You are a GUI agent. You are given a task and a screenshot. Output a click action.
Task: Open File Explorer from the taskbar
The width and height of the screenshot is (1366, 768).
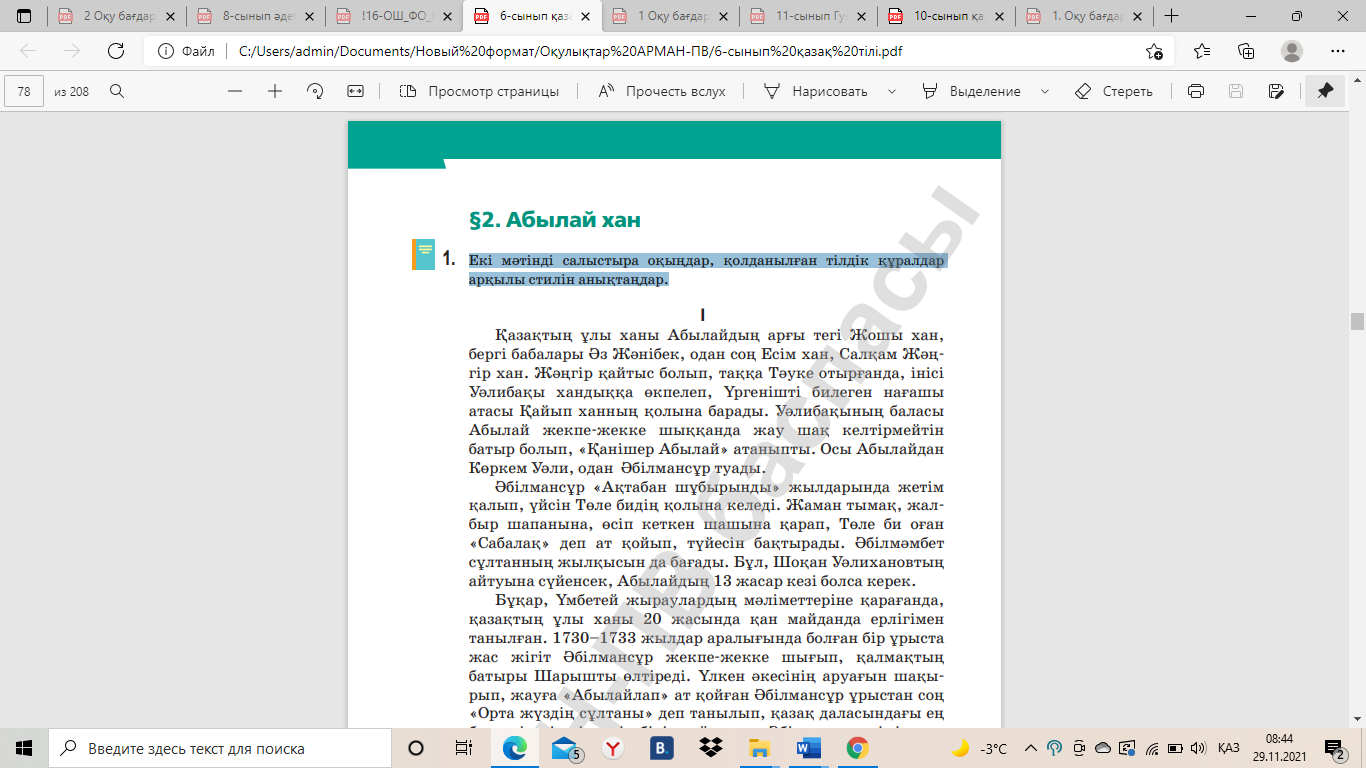pos(760,748)
